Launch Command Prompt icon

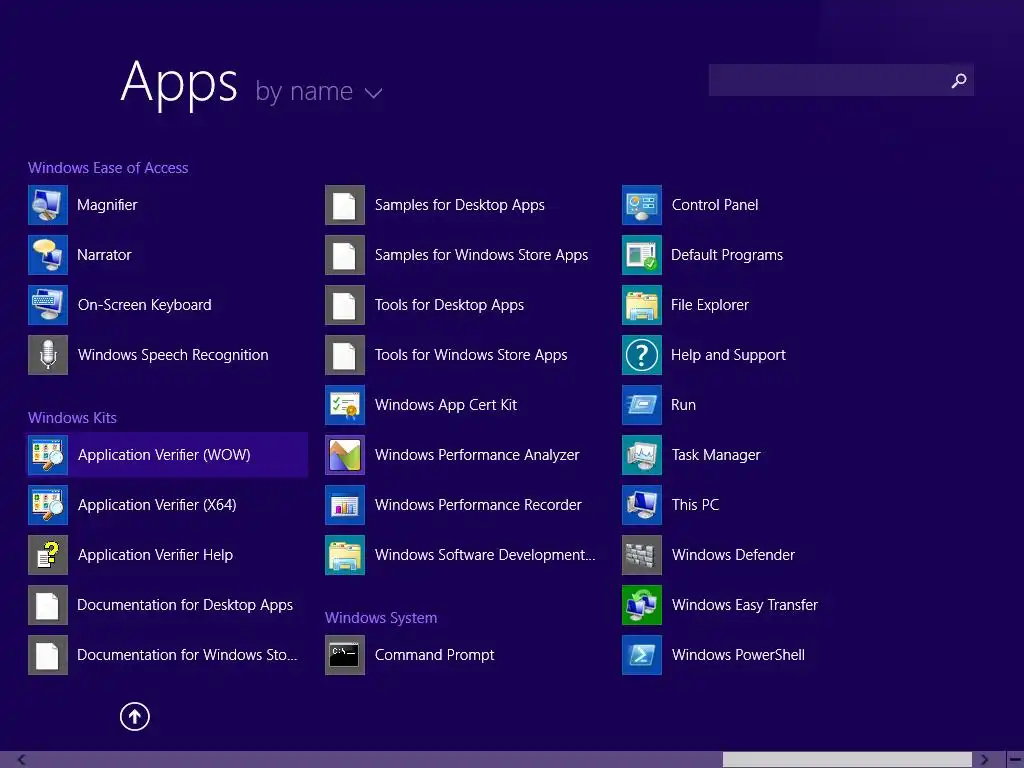click(x=345, y=655)
